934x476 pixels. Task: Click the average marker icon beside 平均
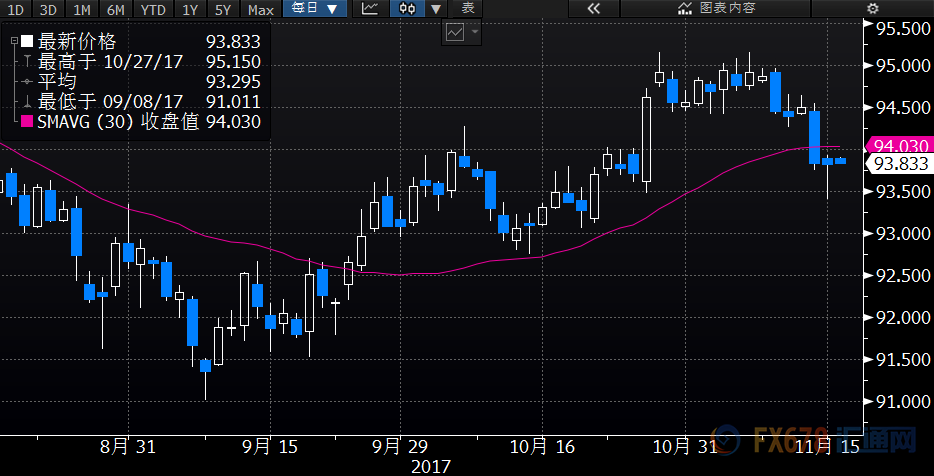pyautogui.click(x=27, y=82)
